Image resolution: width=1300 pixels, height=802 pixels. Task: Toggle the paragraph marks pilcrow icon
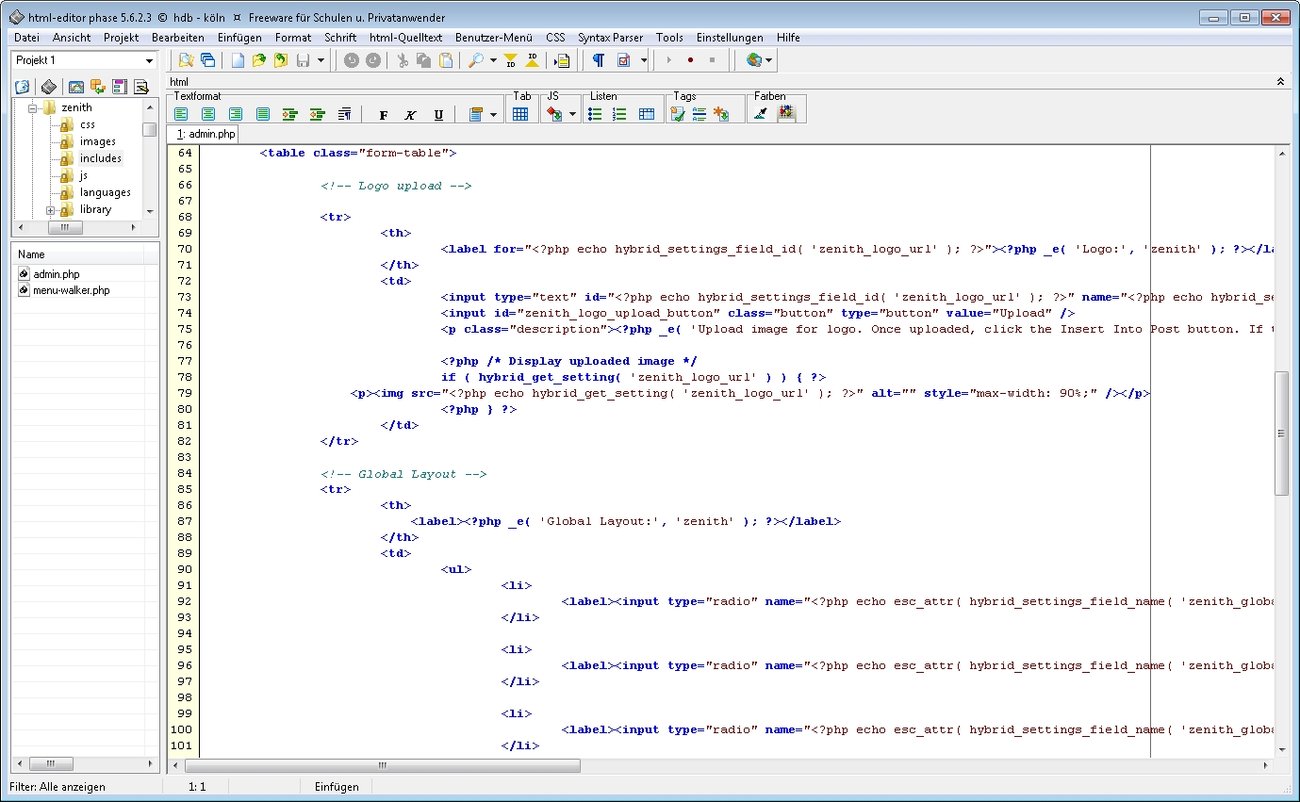click(x=598, y=61)
